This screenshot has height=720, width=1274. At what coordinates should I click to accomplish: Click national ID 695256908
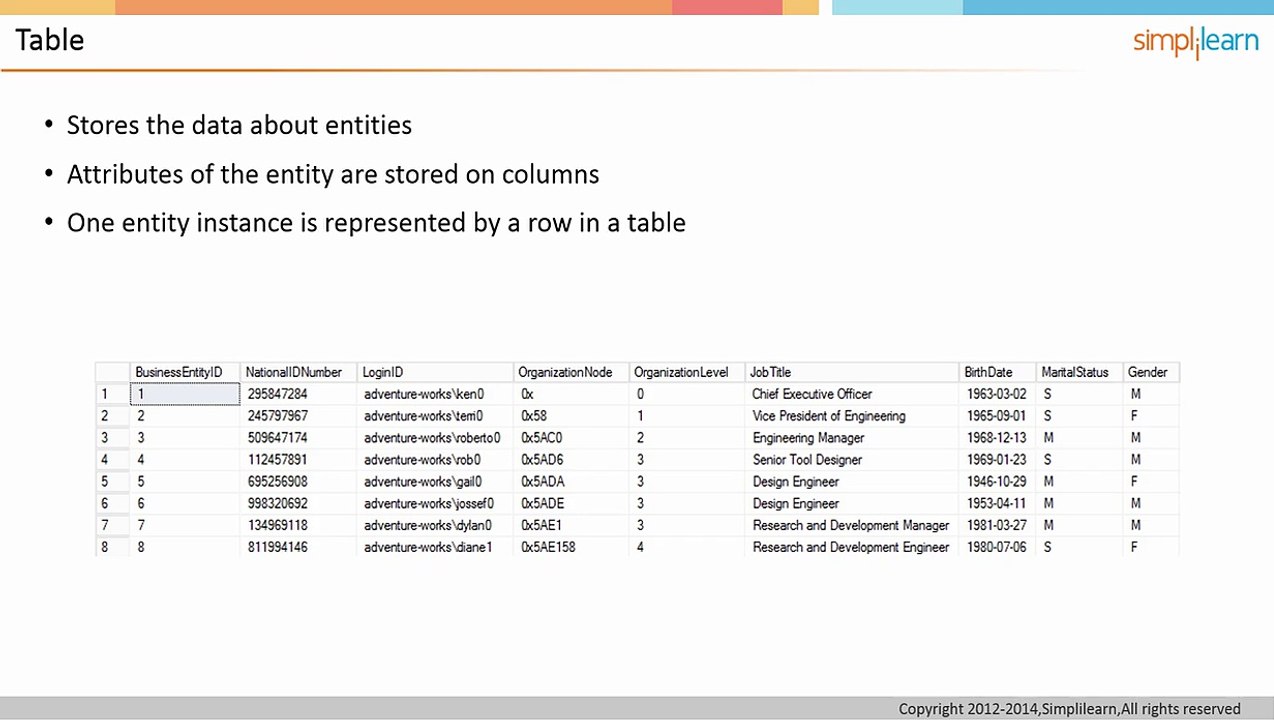(278, 482)
